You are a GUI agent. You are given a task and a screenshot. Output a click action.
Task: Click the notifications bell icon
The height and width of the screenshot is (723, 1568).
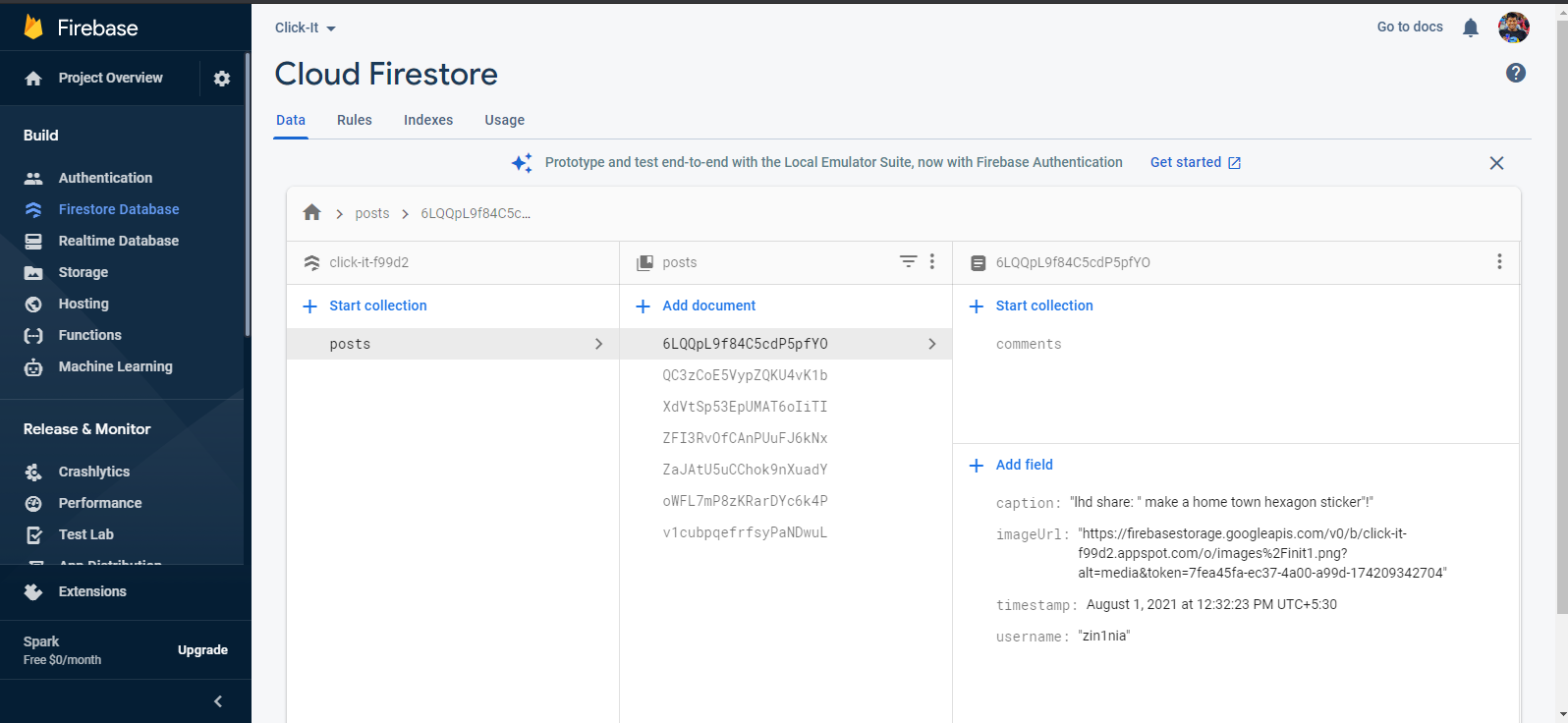point(1470,28)
